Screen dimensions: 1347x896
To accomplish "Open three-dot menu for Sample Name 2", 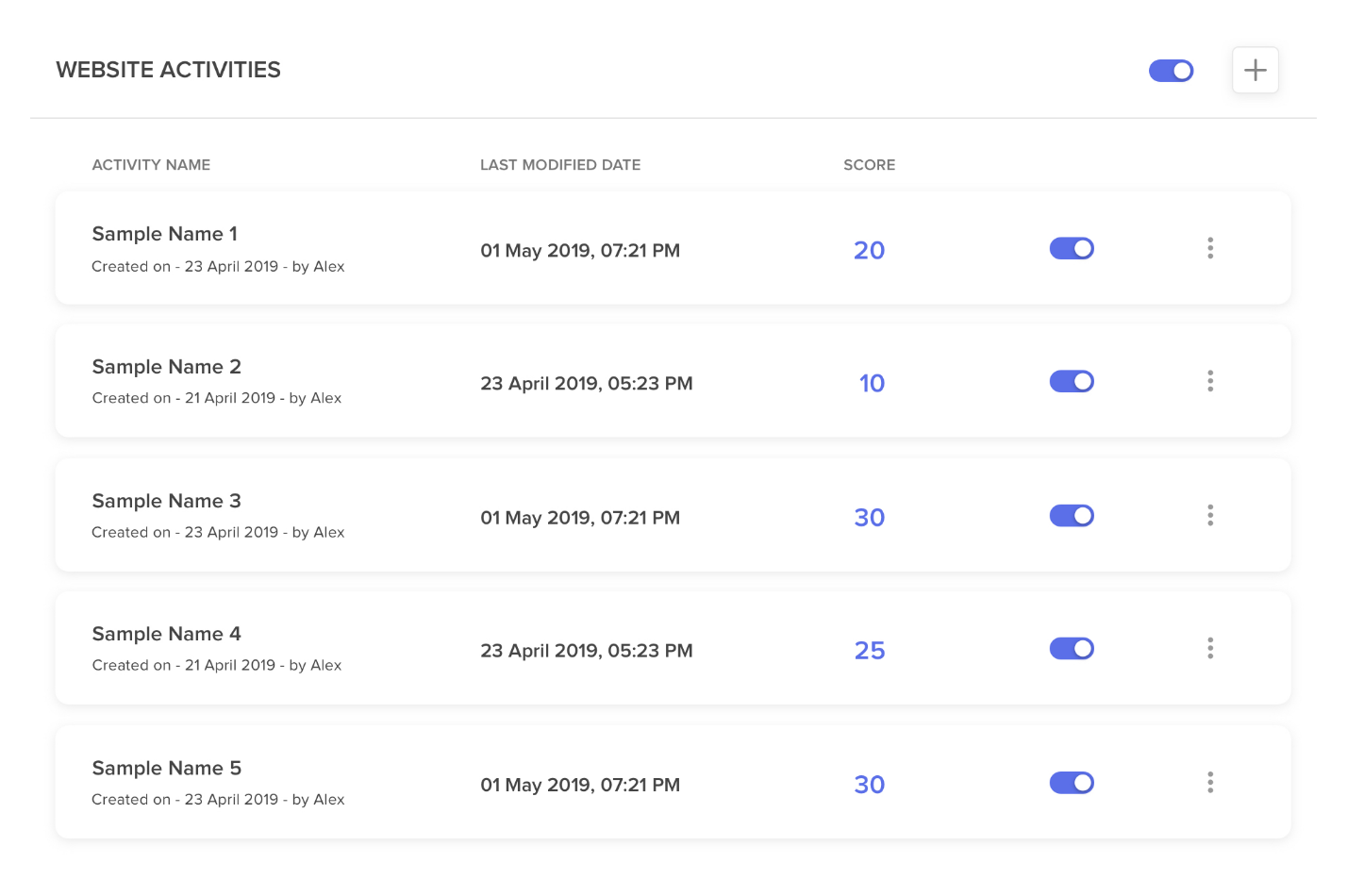I will coord(1210,381).
